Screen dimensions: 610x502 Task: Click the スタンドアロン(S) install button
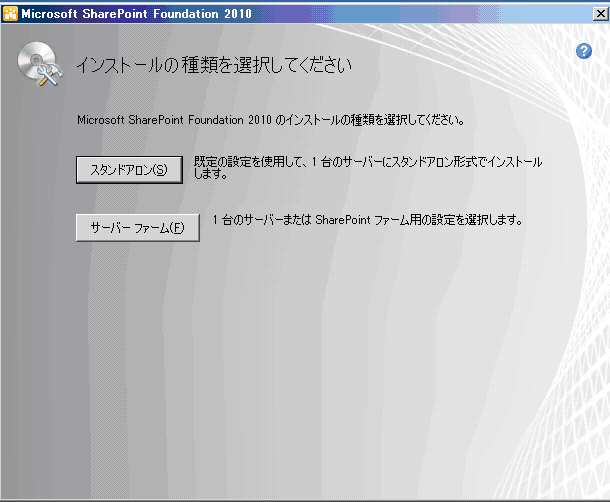[x=129, y=170]
